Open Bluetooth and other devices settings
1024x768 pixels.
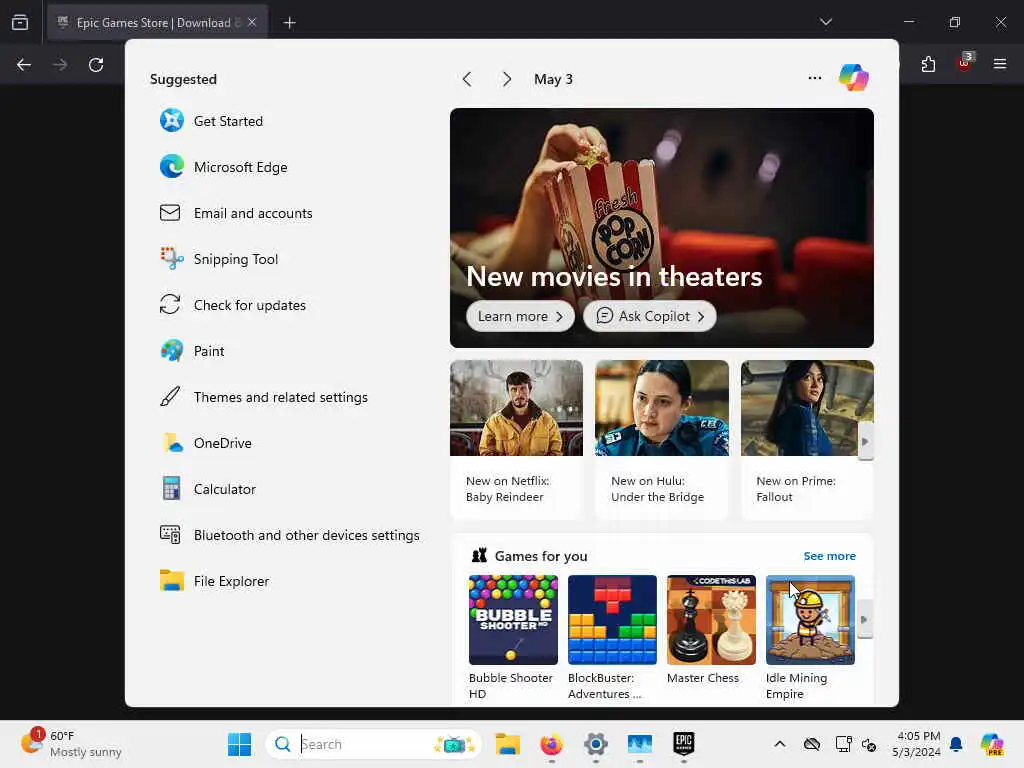coord(289,536)
